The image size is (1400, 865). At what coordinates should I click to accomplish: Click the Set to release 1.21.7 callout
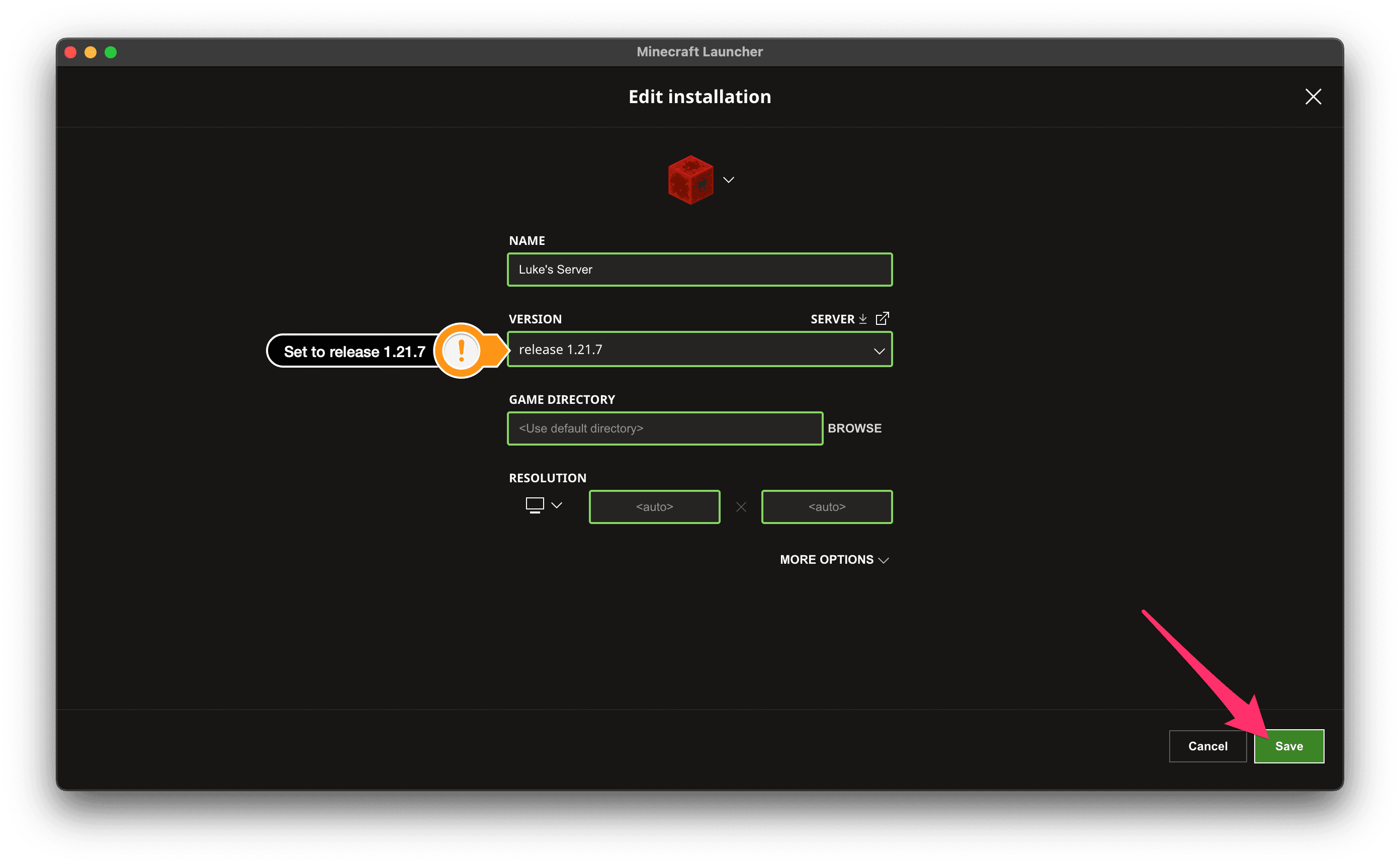354,351
